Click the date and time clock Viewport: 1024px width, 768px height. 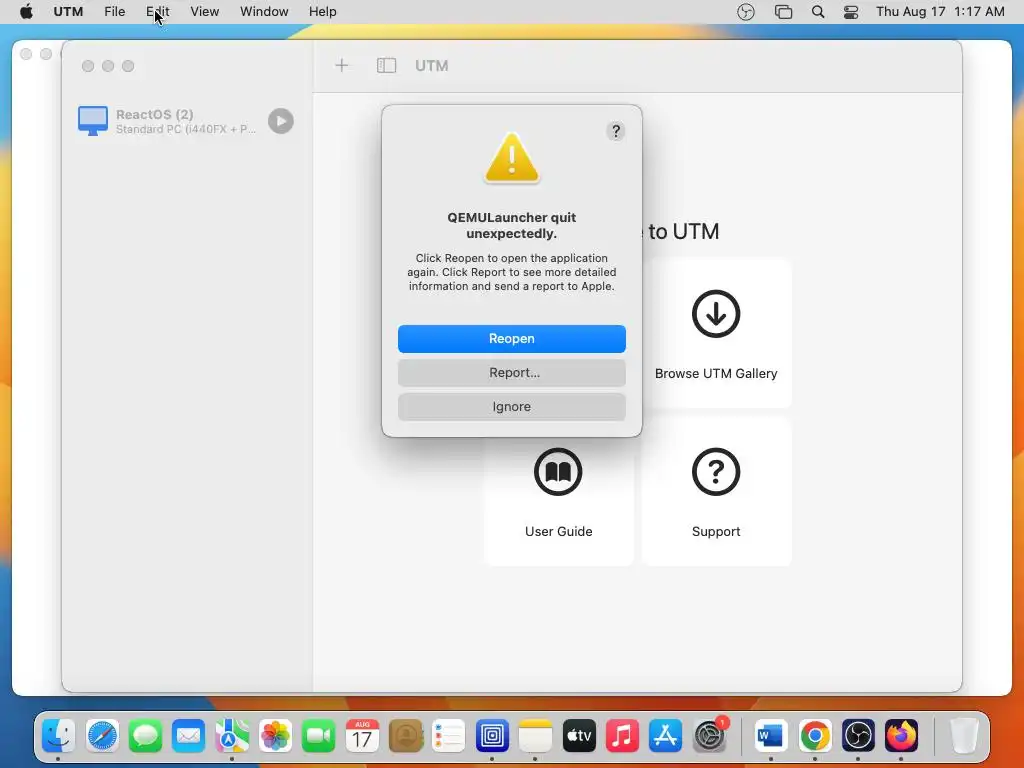point(940,12)
